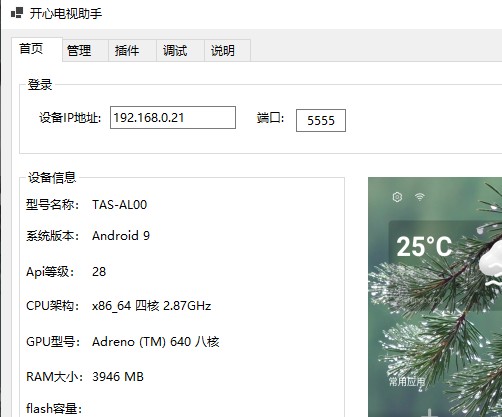This screenshot has width=502, height=417.
Task: Click the settings gear icon in TV preview
Action: point(397,197)
